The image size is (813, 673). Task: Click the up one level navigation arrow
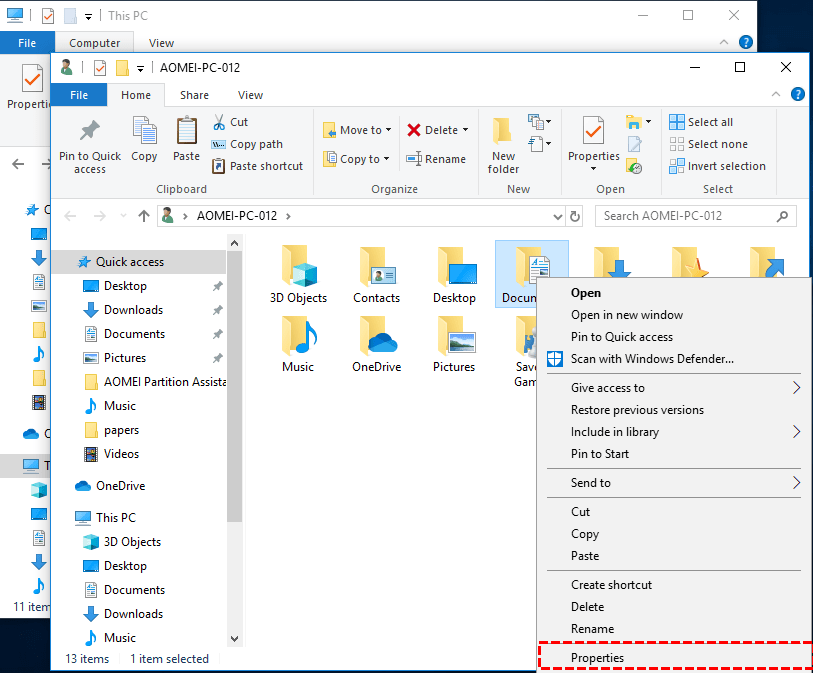point(143,215)
